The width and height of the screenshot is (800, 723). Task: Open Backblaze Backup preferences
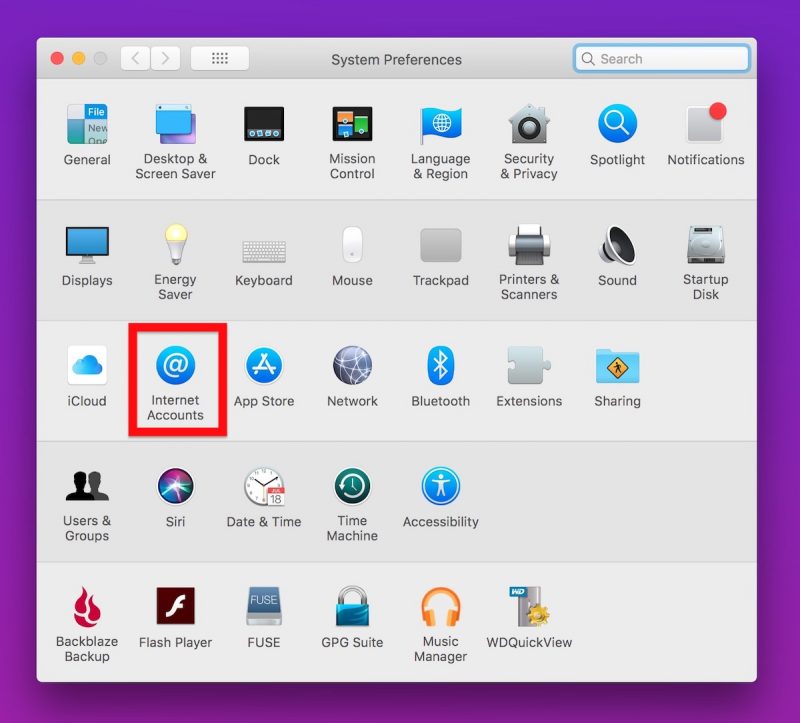click(88, 610)
